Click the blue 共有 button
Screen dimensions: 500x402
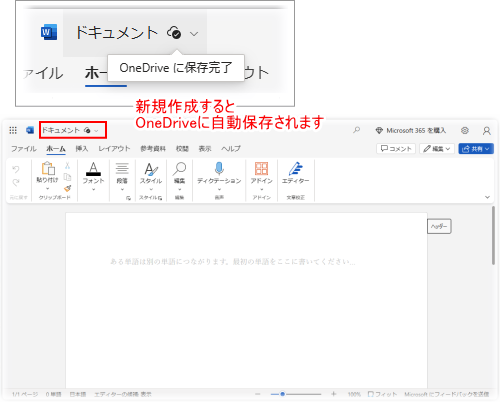(476, 149)
